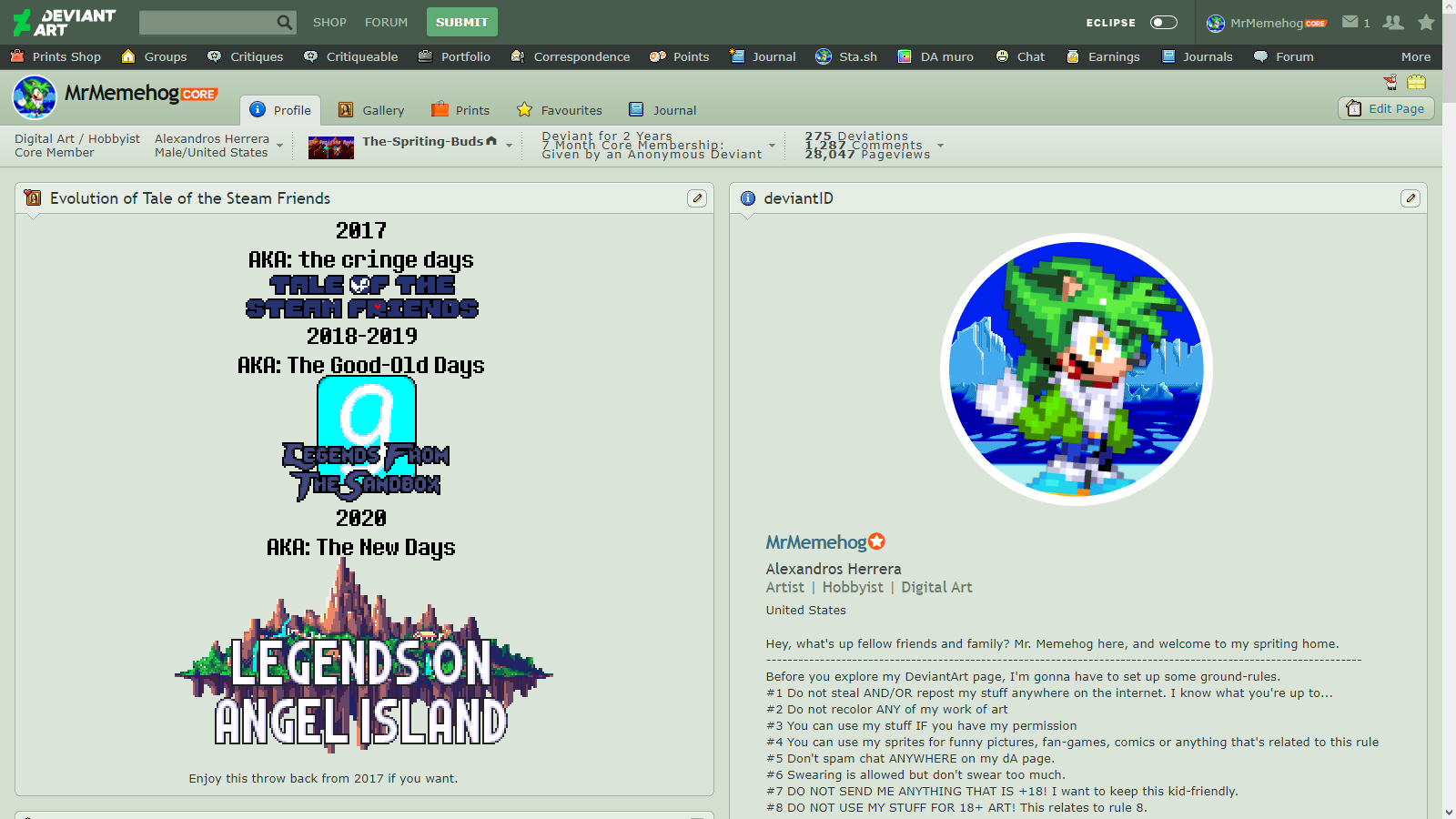Viewport: 1456px width, 819px height.
Task: Open the FORUM header link
Action: pyautogui.click(x=386, y=22)
